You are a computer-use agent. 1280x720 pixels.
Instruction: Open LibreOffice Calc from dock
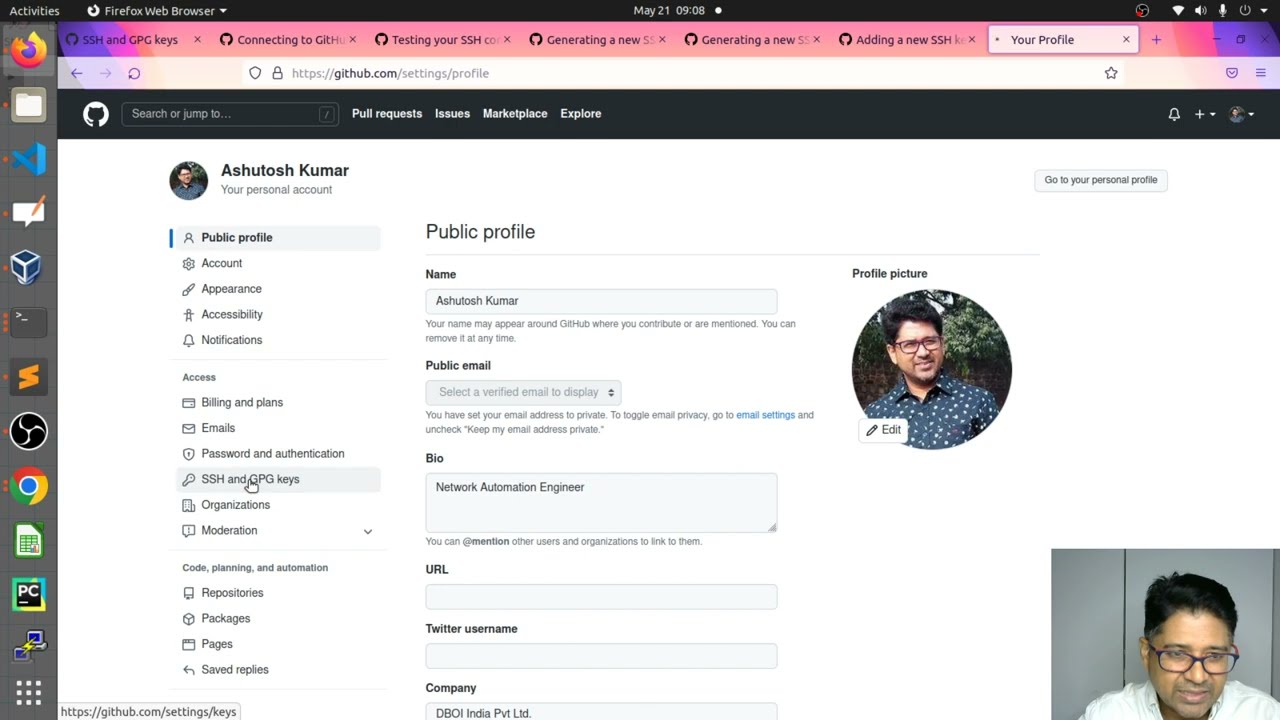(x=28, y=541)
